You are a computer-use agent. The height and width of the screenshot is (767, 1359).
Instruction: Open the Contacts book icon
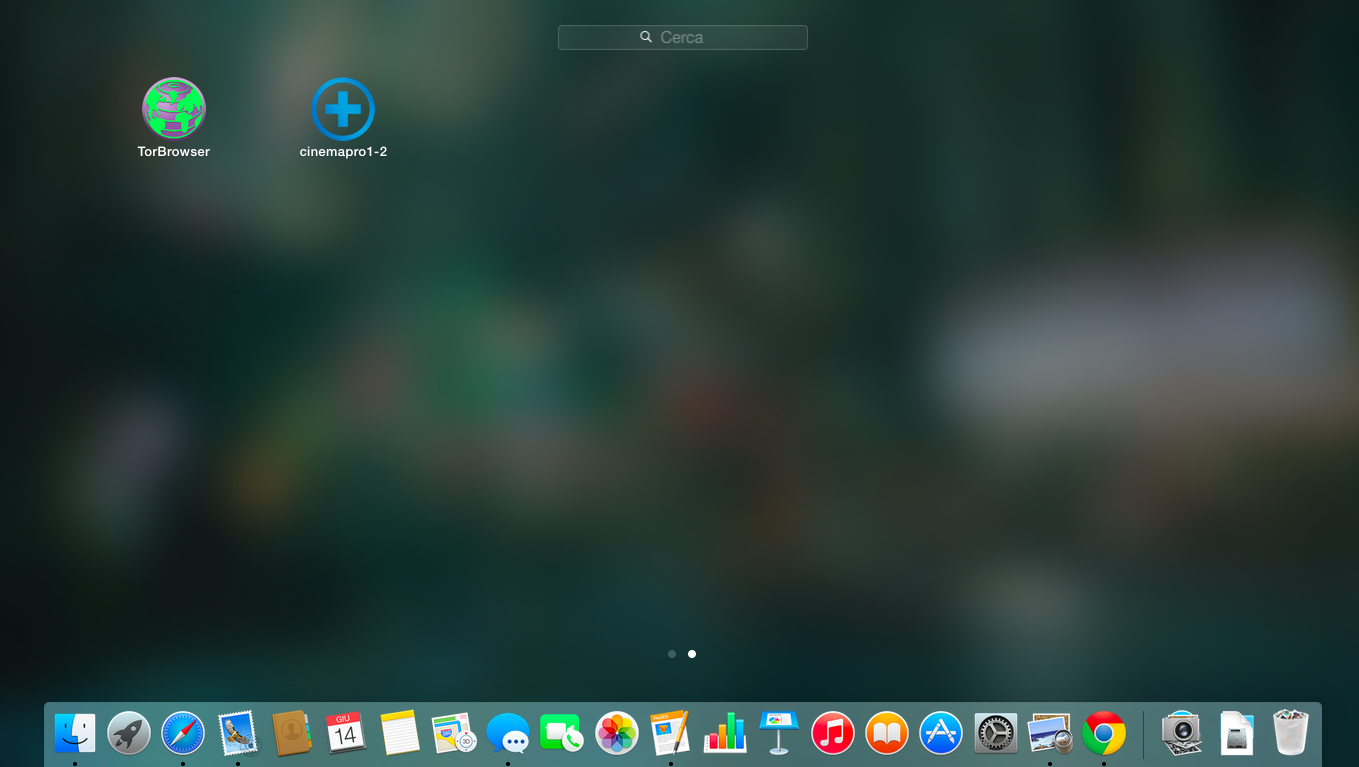tap(292, 734)
